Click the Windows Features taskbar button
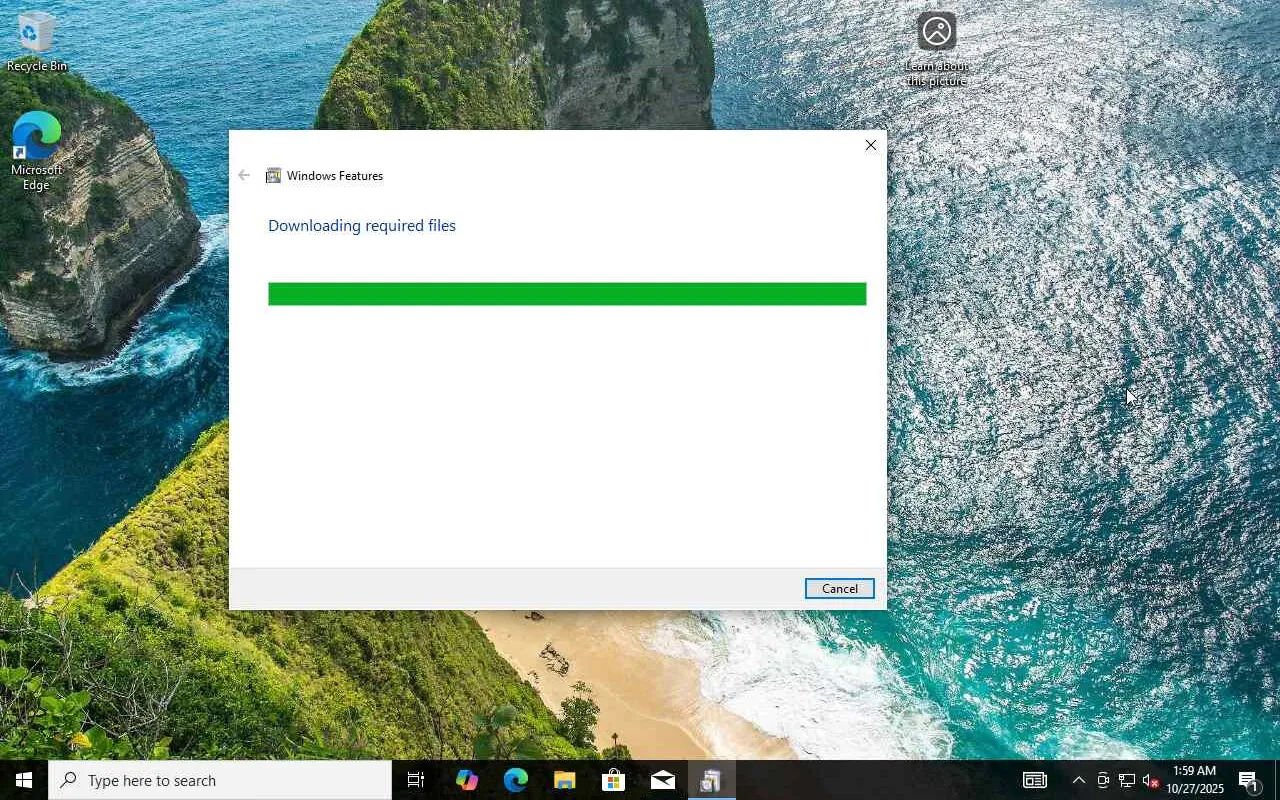The width and height of the screenshot is (1280, 800). click(x=711, y=780)
